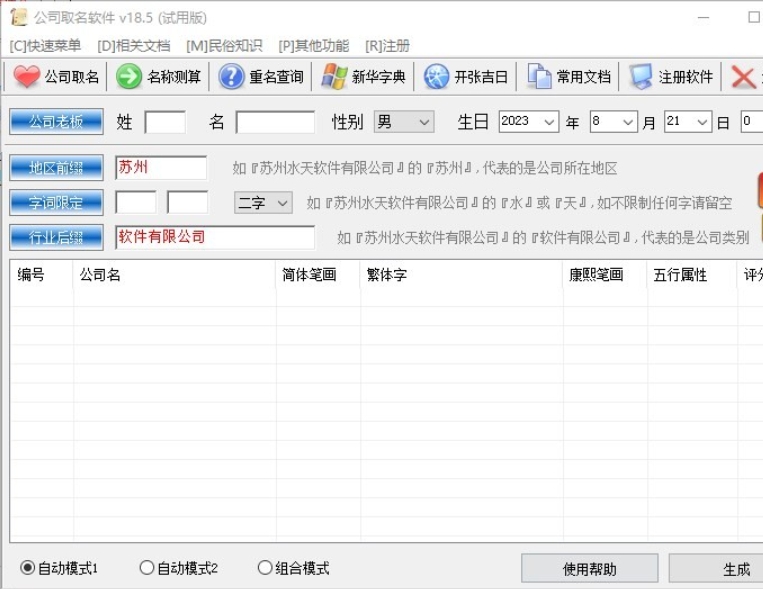Select the 组合模式 radio button

[265, 568]
